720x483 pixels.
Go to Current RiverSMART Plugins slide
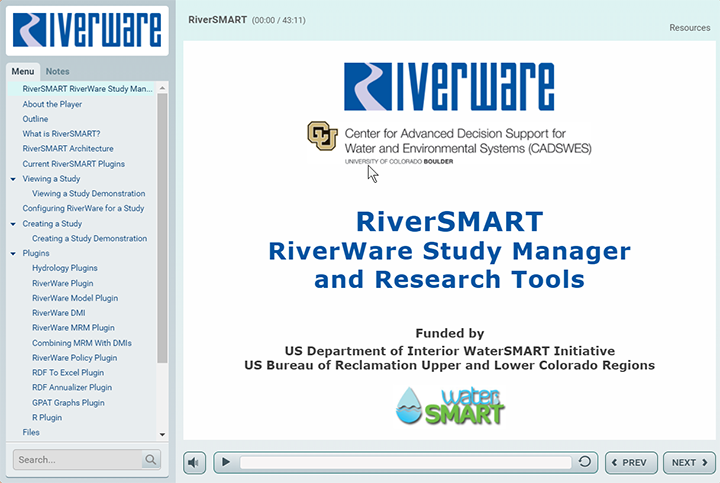pos(73,164)
